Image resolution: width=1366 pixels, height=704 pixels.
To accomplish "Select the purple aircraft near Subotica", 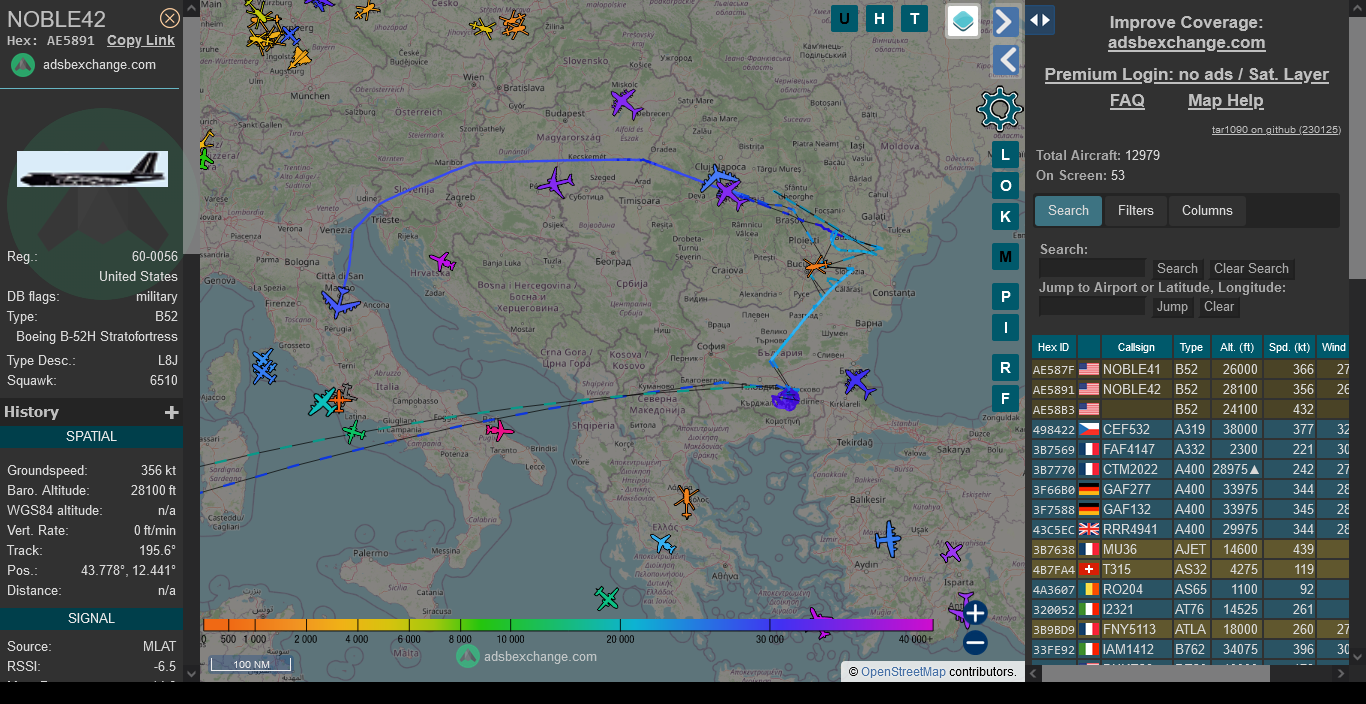I will coord(555,184).
